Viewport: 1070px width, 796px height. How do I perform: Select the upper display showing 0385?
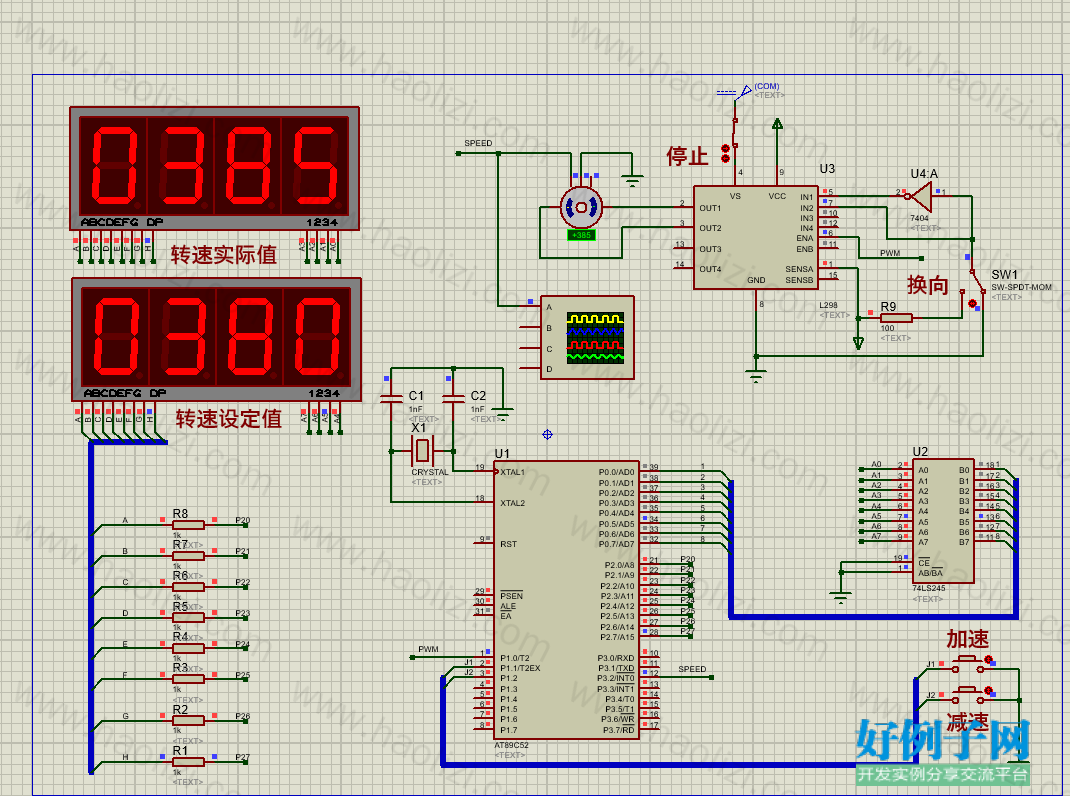214,168
